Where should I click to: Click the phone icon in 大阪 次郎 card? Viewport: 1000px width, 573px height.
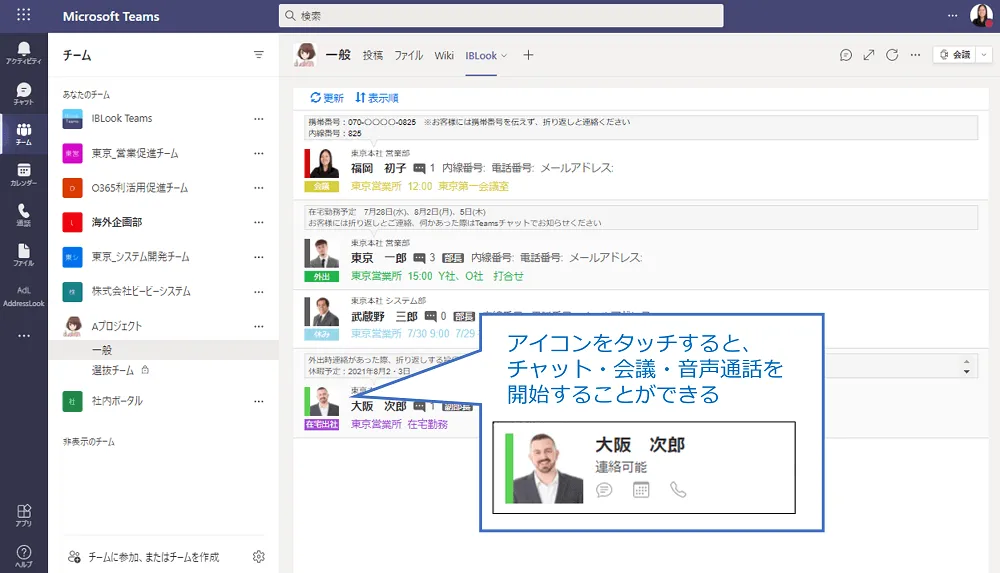coord(678,489)
